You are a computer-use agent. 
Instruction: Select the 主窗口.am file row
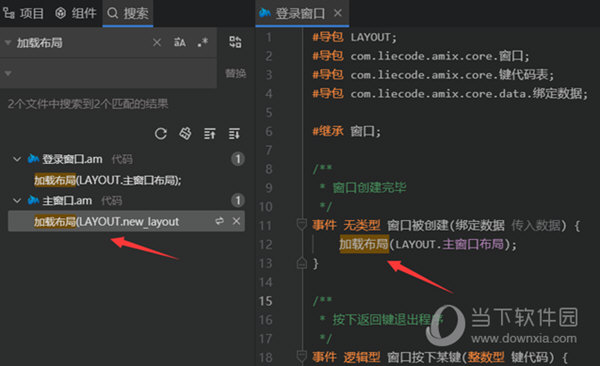click(x=126, y=200)
